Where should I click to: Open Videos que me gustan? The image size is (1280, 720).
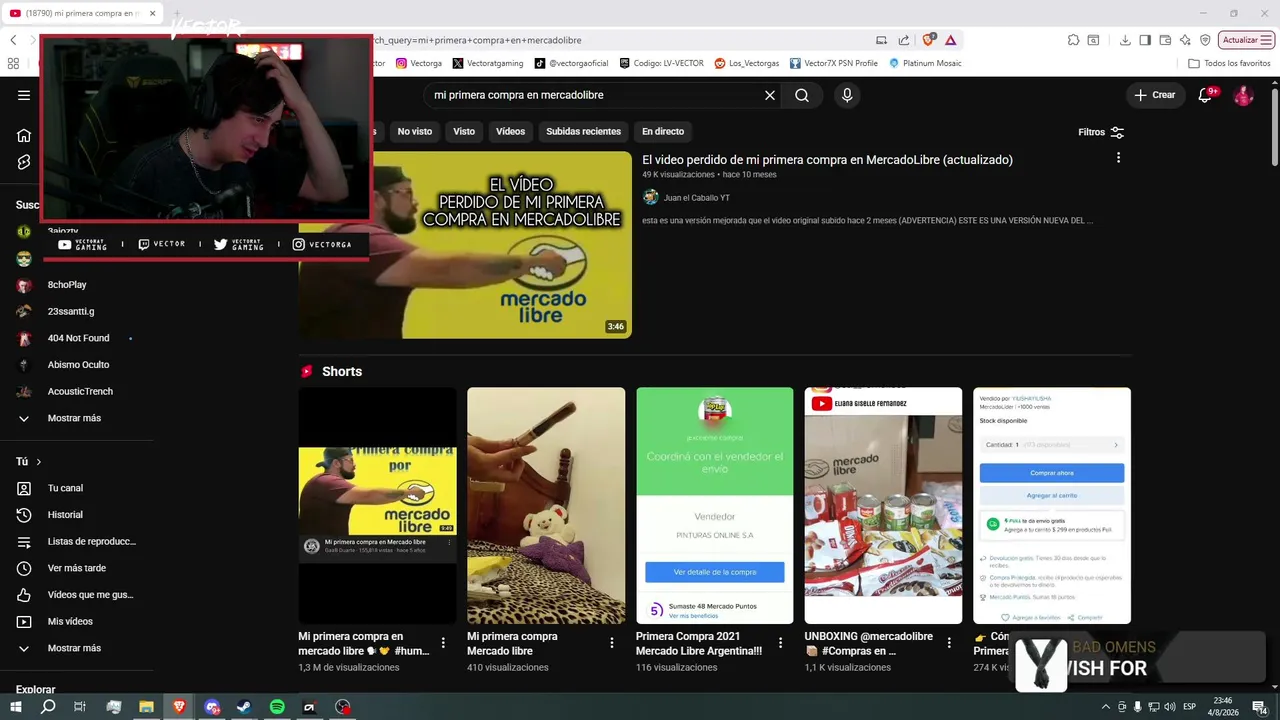point(90,595)
